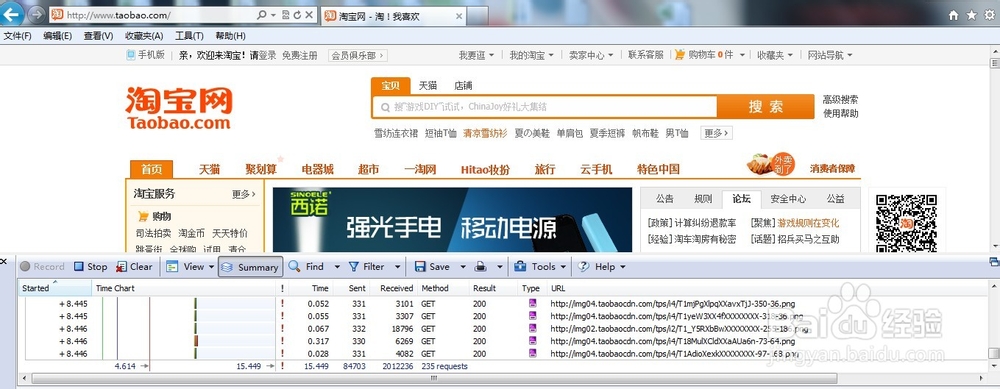The width and height of the screenshot is (1000, 389).
Task: Expand the Find dropdown arrow
Action: click(336, 267)
